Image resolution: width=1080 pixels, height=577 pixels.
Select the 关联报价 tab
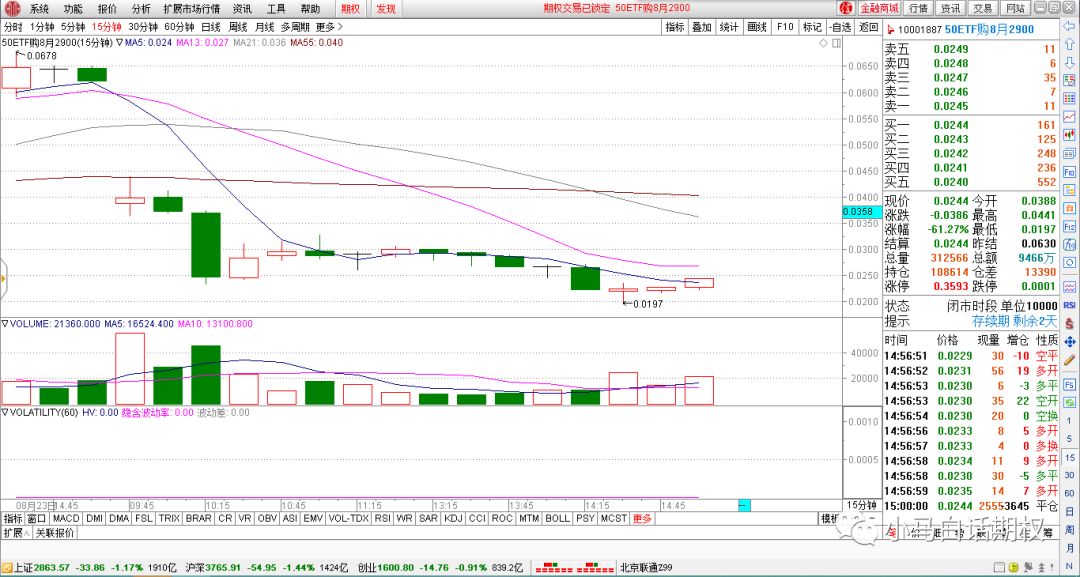pos(55,533)
